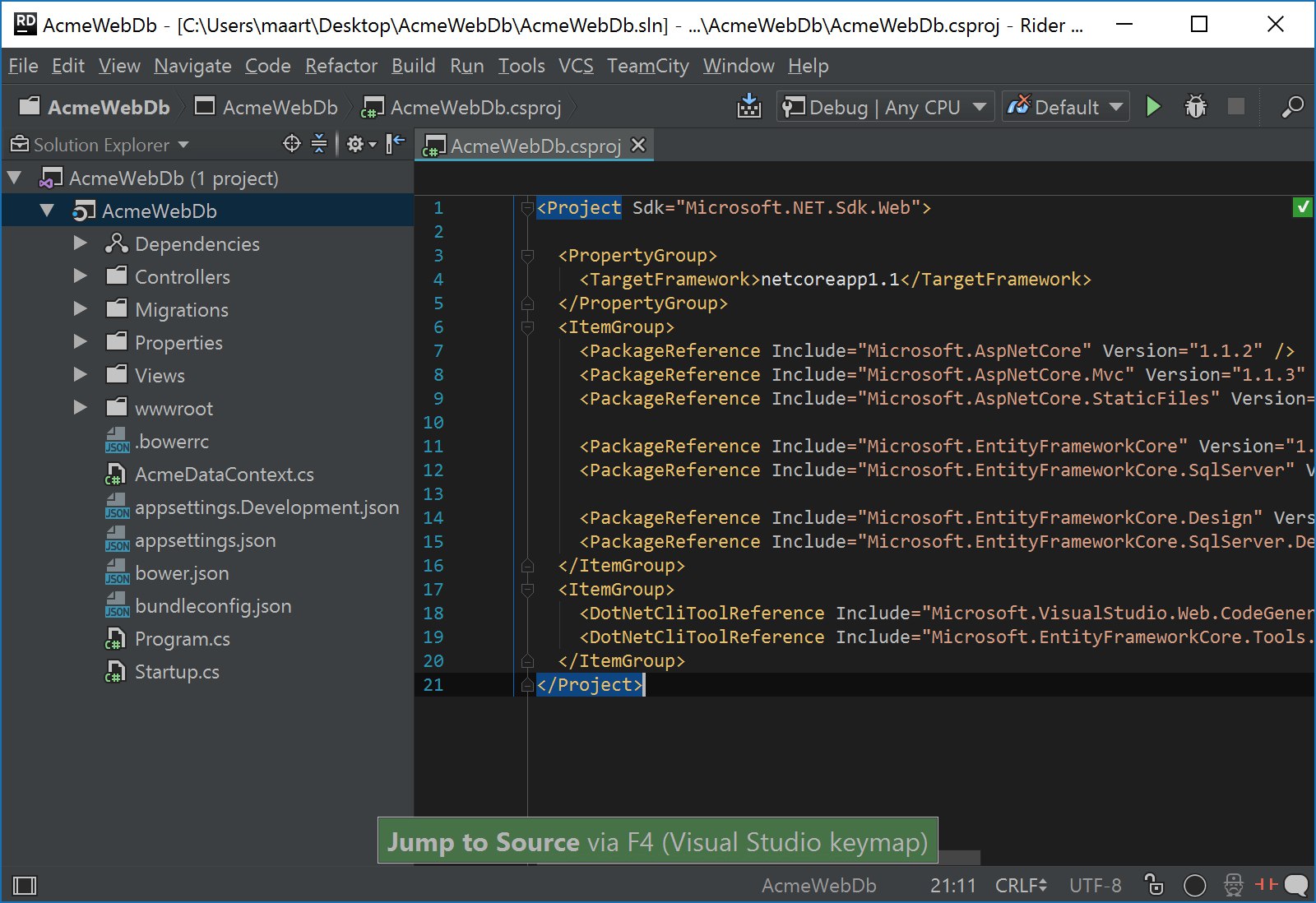The height and width of the screenshot is (903, 1316).
Task: Fold the Project root element at line 1
Action: point(527,208)
